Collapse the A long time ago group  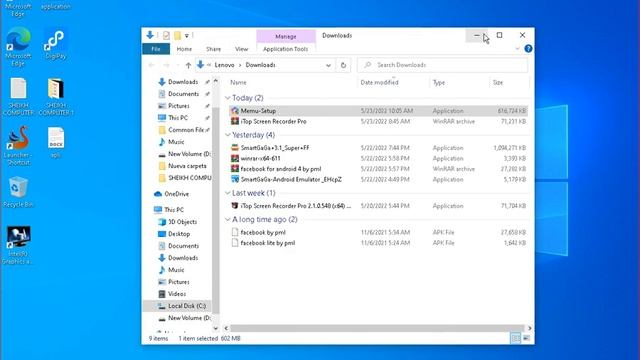tap(228, 219)
